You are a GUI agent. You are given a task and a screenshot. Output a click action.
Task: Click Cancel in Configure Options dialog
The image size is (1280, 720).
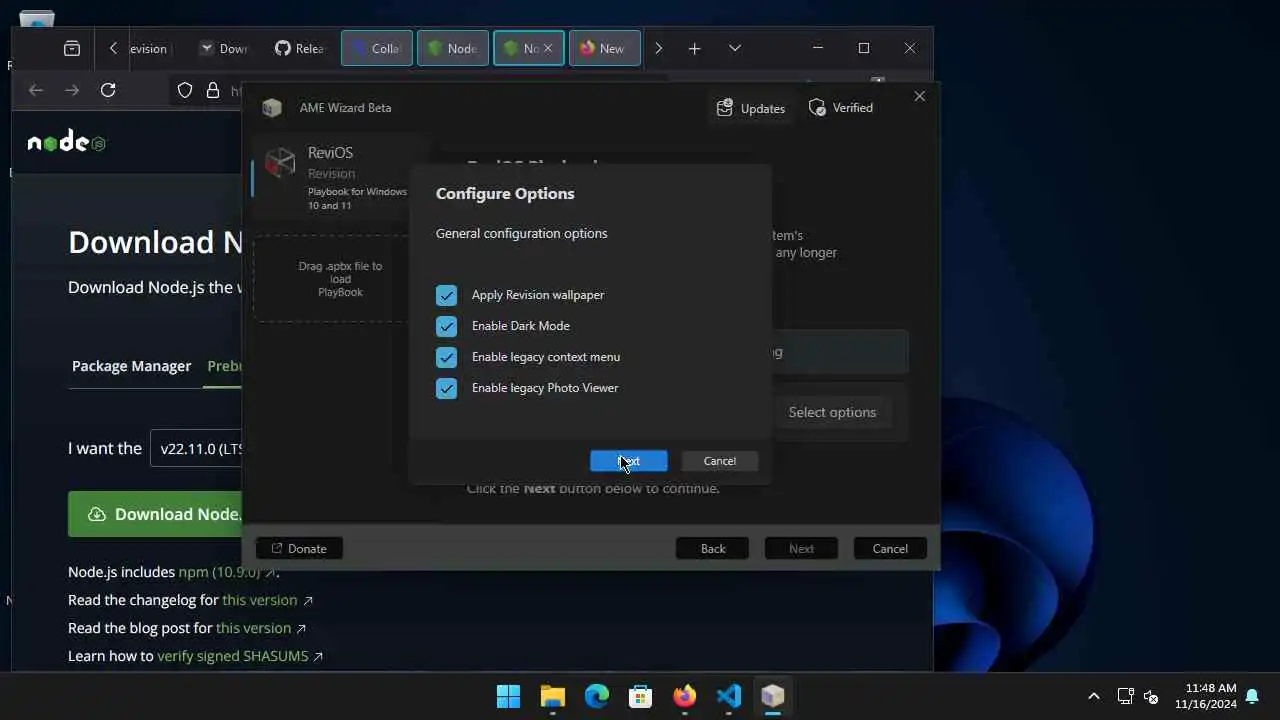pos(719,461)
